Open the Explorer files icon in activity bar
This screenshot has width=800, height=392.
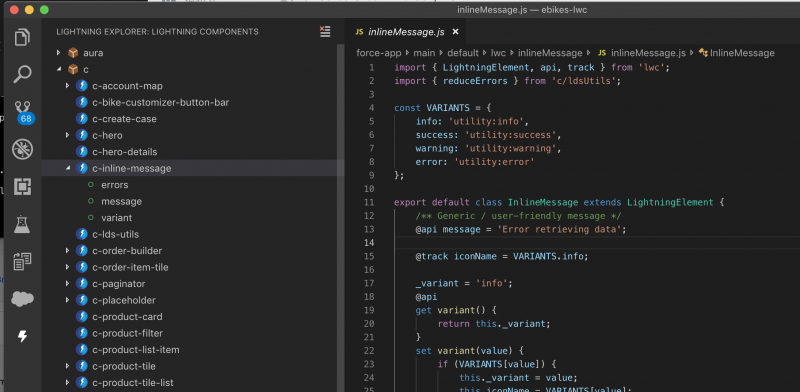[22, 37]
